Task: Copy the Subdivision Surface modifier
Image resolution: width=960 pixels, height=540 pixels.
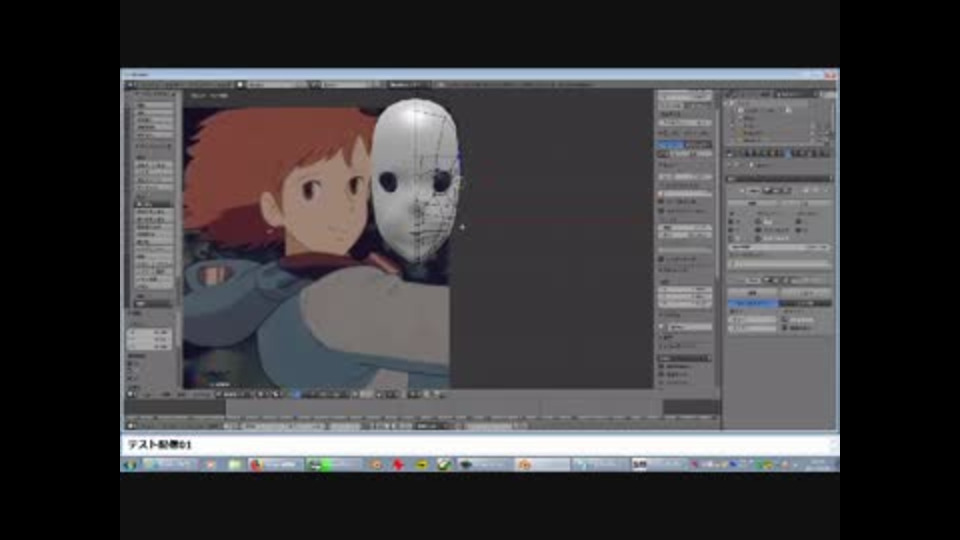Action: point(805,293)
